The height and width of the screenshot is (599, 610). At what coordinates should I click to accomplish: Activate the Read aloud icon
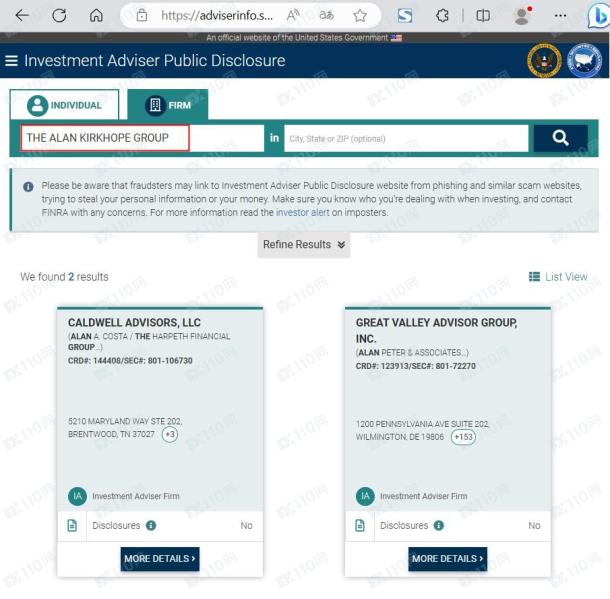tap(293, 16)
